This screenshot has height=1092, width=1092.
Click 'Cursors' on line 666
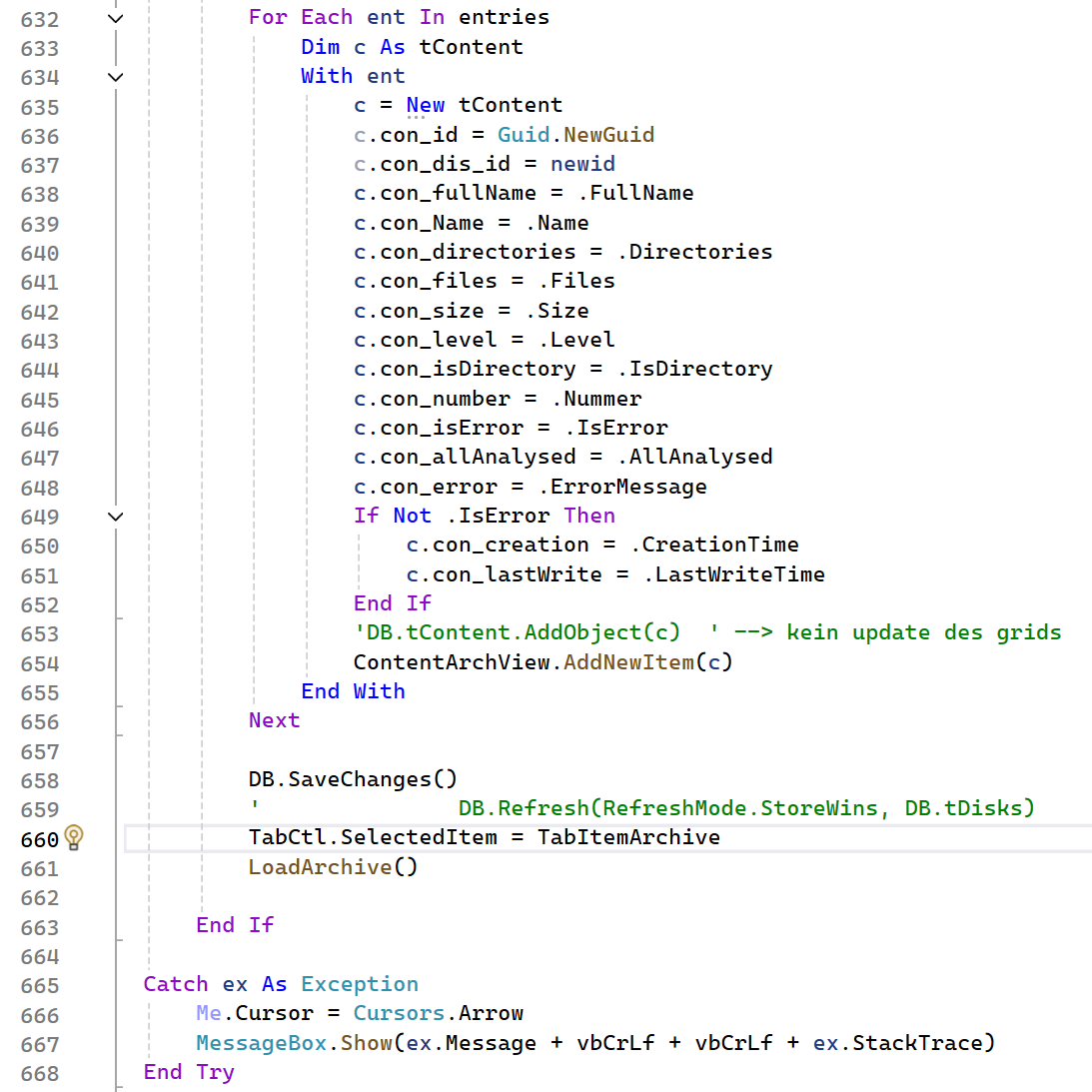coord(399,1013)
